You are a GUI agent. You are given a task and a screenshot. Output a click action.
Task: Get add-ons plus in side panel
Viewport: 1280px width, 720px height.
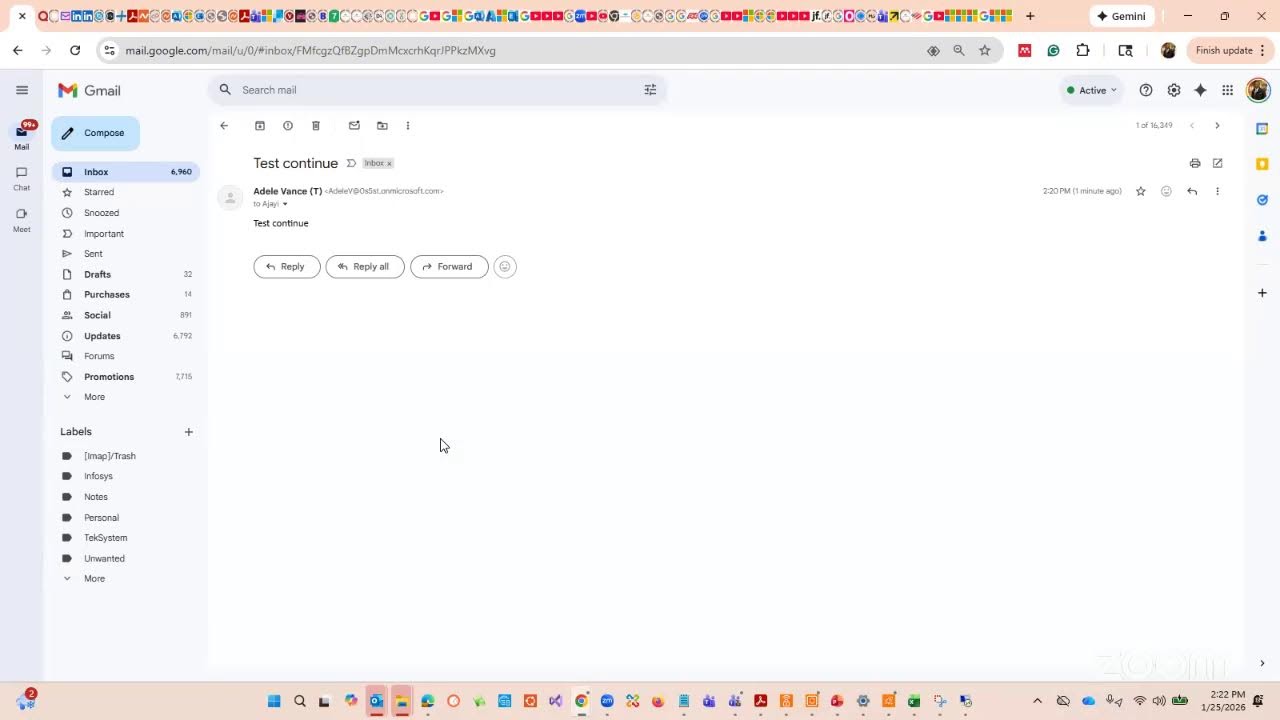tap(1262, 293)
